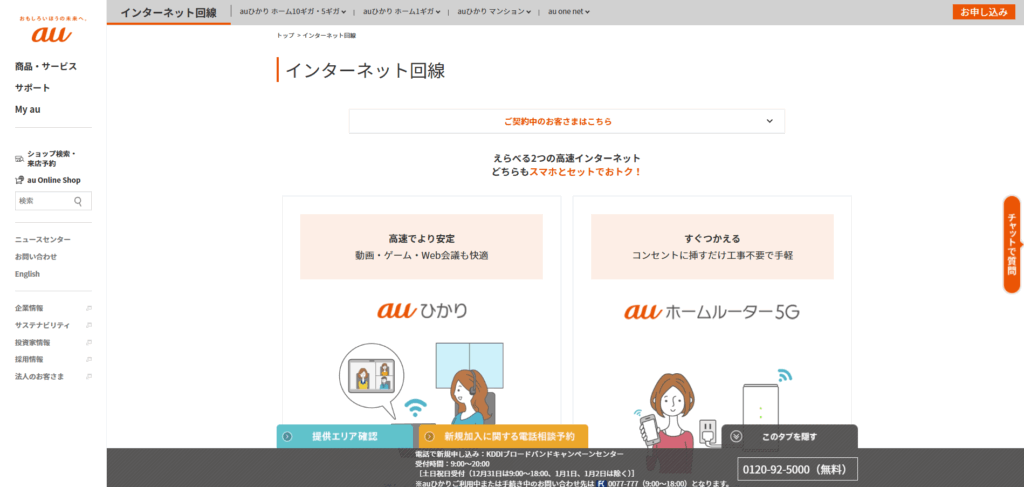The height and width of the screenshot is (487, 1024).
Task: Click the external link icon beside サステナビリティ
Action: pyautogui.click(x=88, y=325)
